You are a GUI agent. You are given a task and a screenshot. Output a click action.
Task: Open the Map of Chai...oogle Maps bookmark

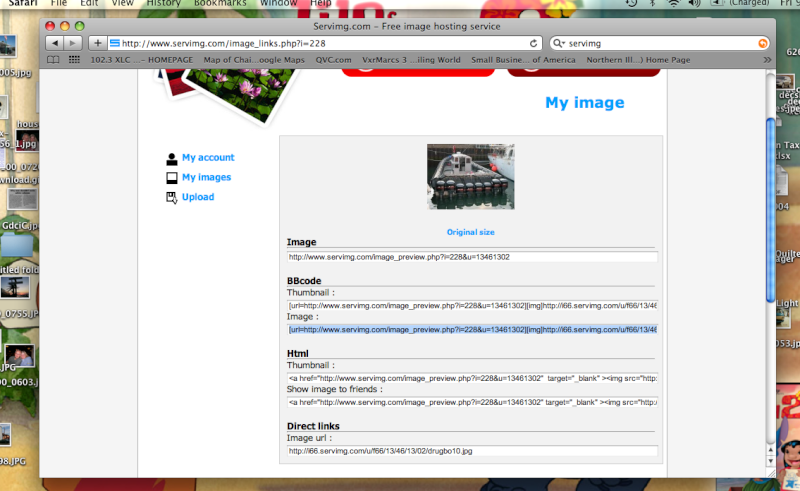click(x=254, y=60)
